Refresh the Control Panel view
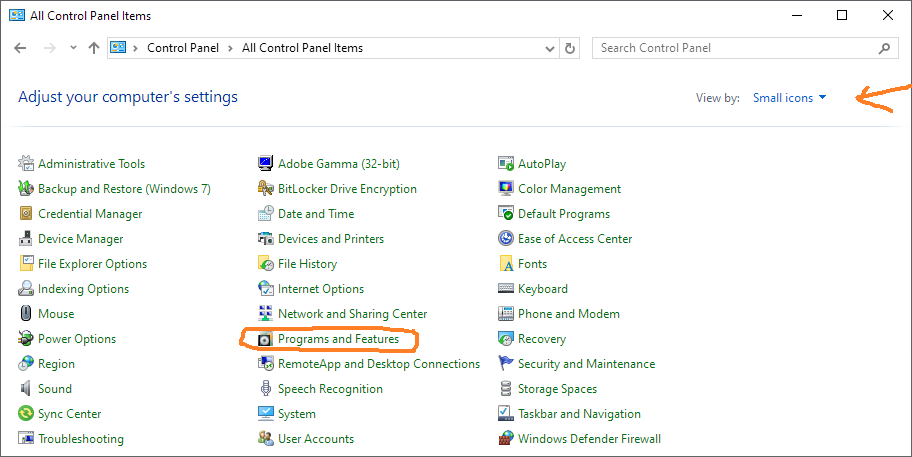This screenshot has width=912, height=457. (570, 49)
